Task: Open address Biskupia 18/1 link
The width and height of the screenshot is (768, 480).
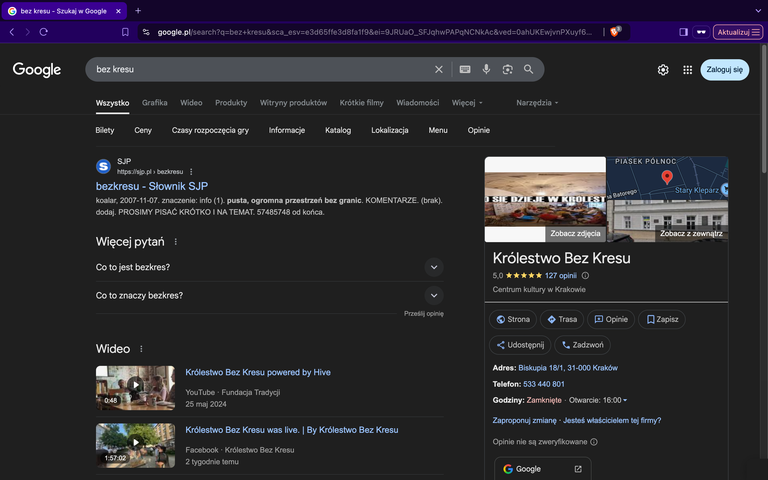Action: [568, 368]
